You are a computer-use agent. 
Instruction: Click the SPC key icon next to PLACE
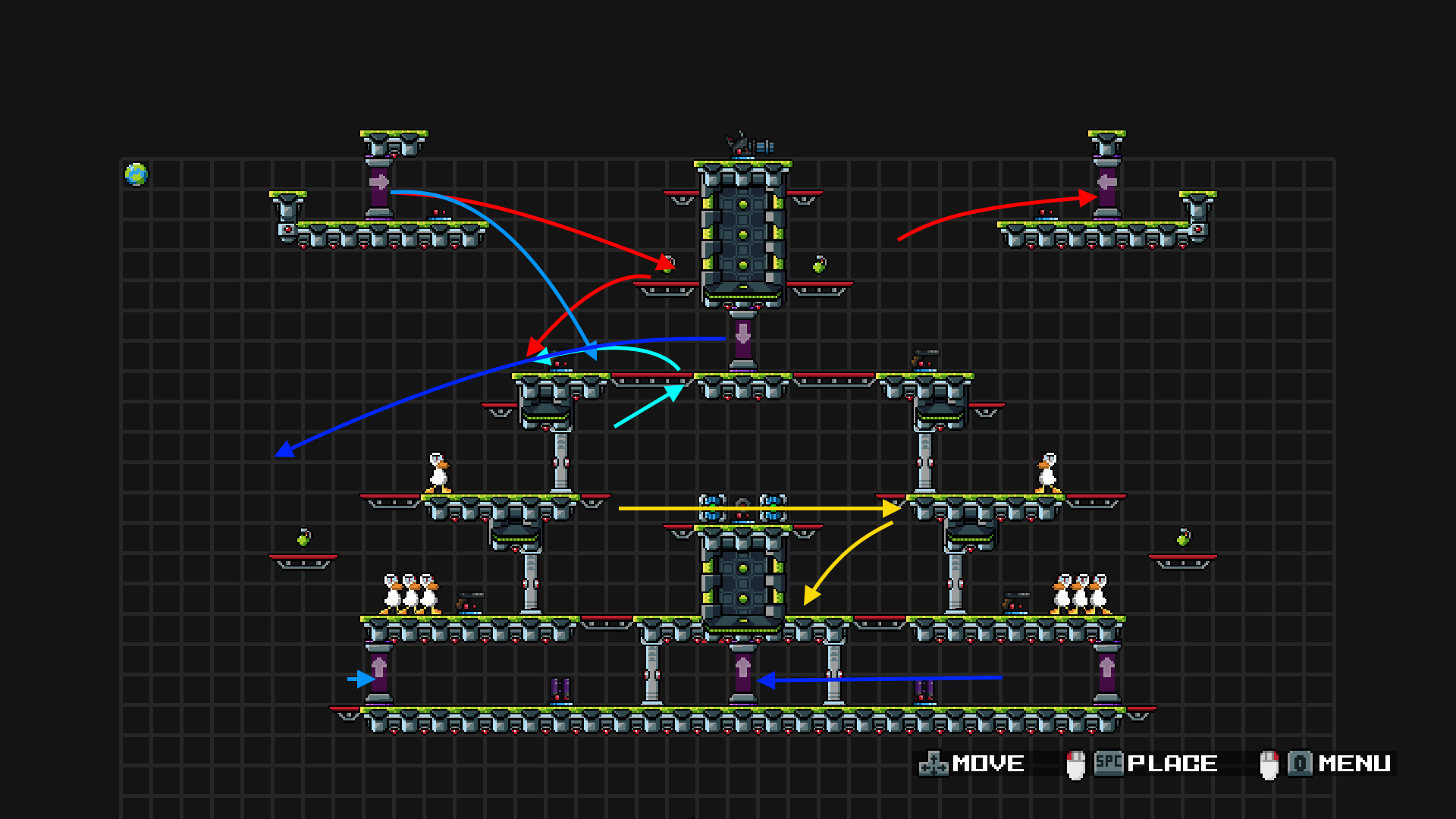coord(1109,763)
